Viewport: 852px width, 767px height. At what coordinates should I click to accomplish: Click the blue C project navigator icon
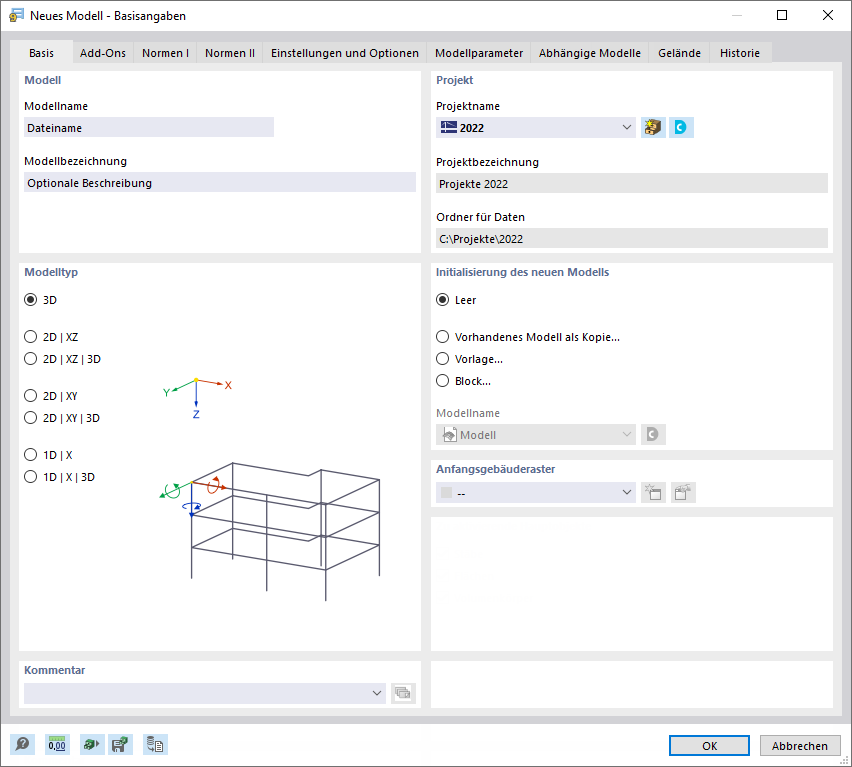tap(681, 127)
